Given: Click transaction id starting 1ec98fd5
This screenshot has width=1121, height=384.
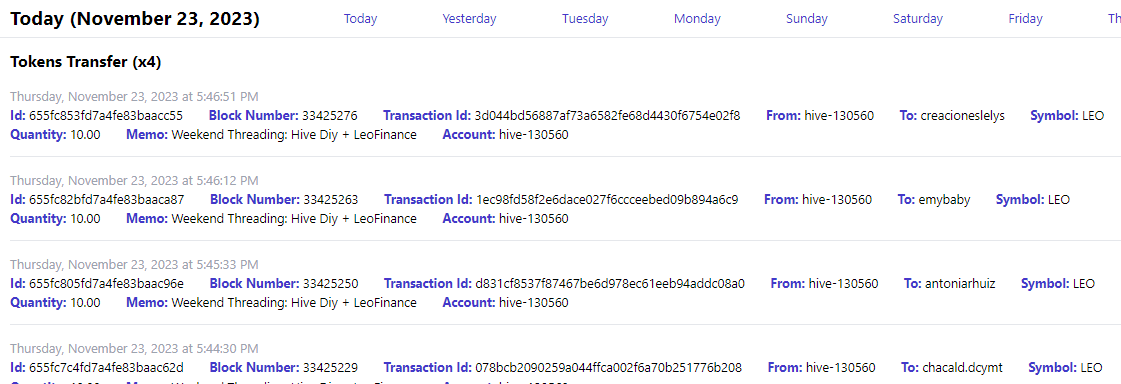Looking at the screenshot, I should click(x=607, y=200).
